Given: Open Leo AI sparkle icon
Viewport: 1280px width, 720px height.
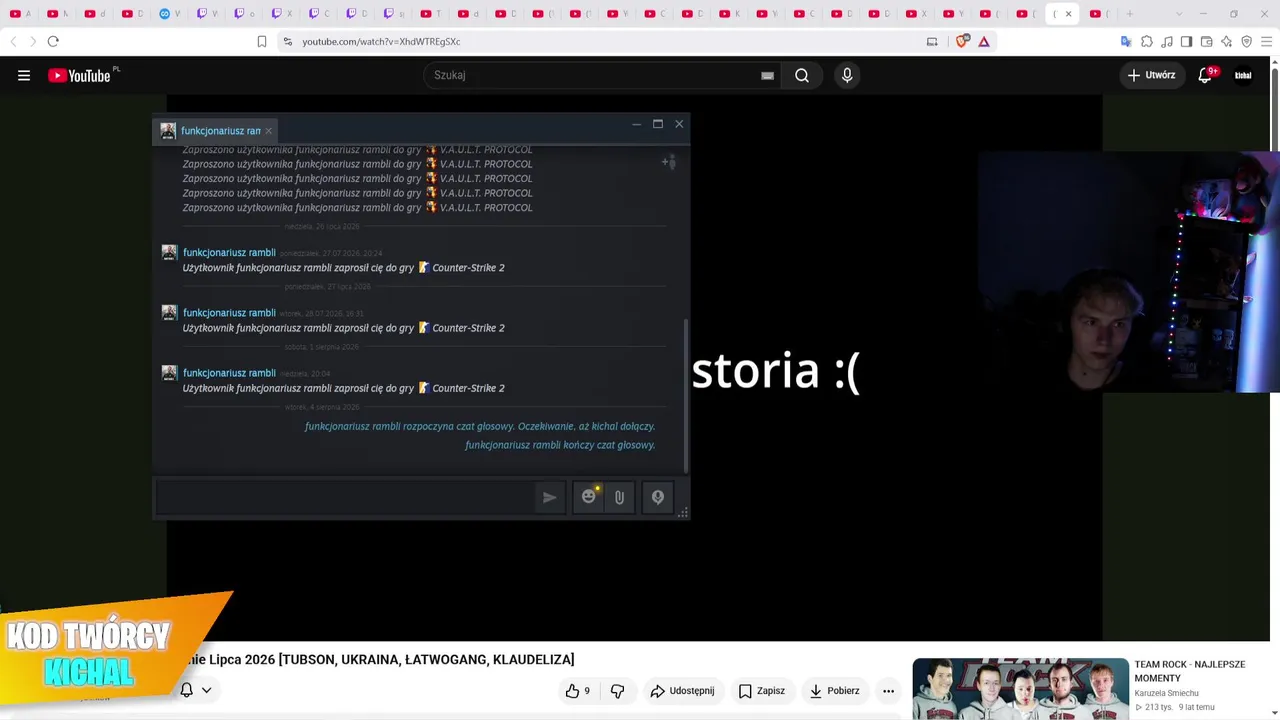Looking at the screenshot, I should coord(1226,41).
